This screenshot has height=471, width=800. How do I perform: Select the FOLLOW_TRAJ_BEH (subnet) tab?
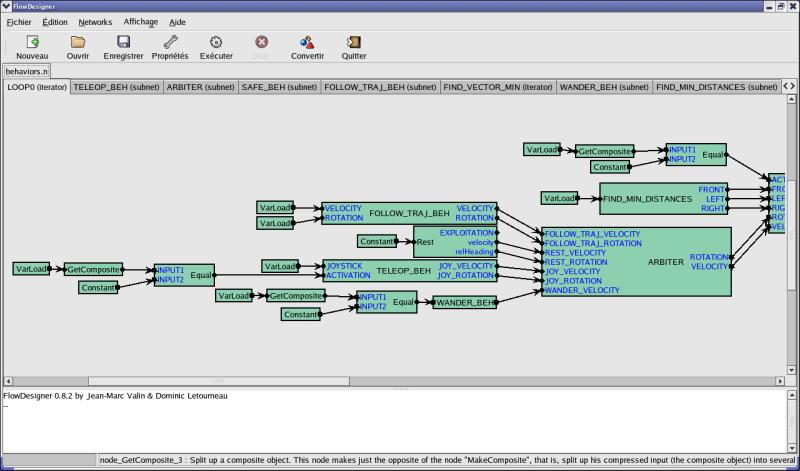click(x=380, y=87)
